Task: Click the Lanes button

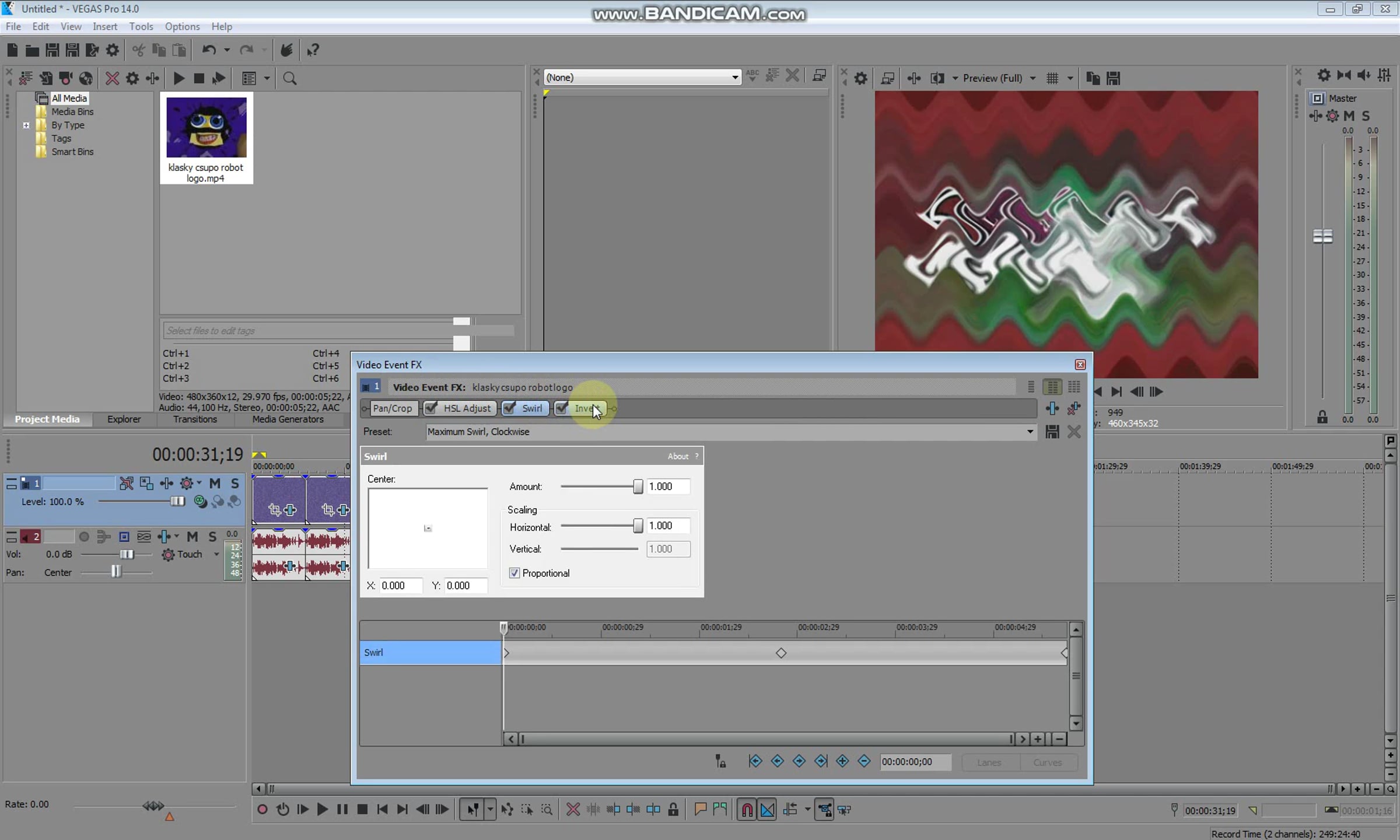Action: (989, 762)
